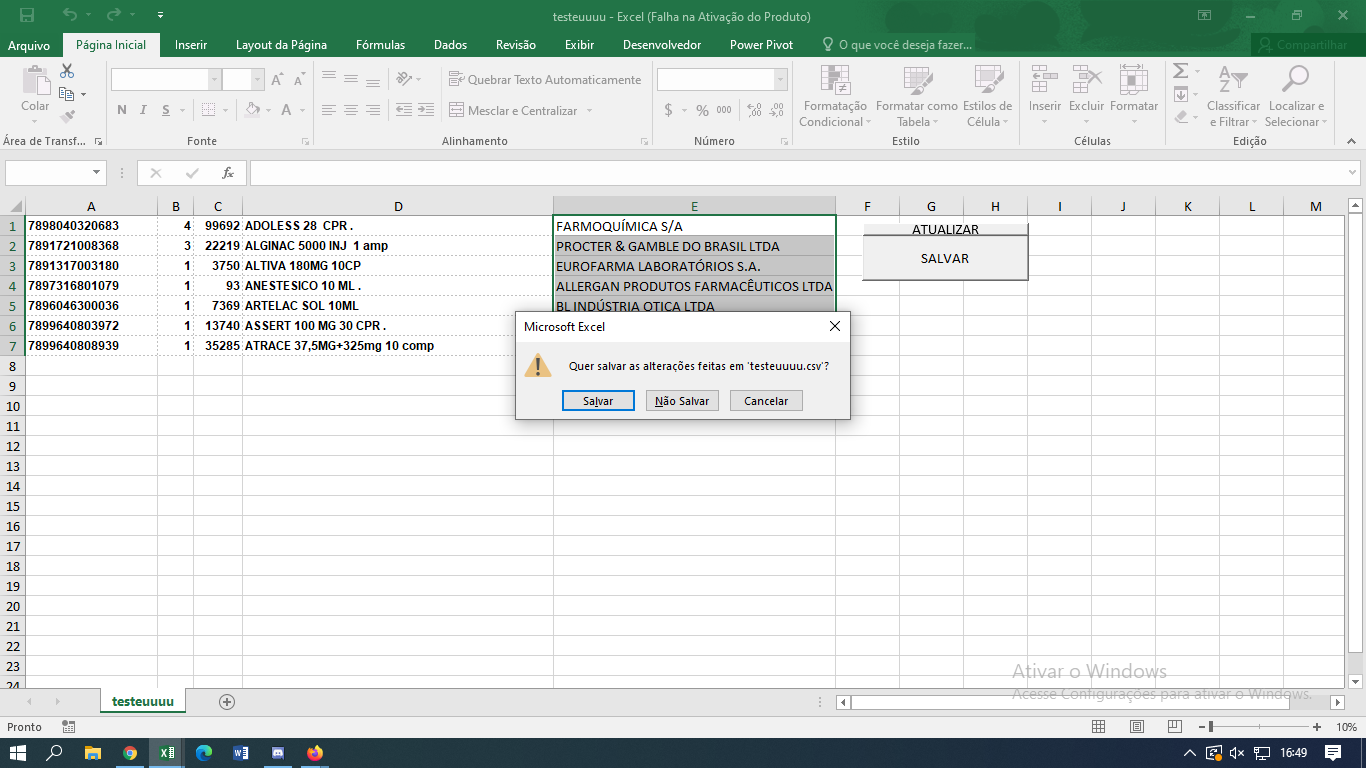Expand Classificar e Filtrar menu
This screenshot has height=768, width=1366.
coord(1233,97)
